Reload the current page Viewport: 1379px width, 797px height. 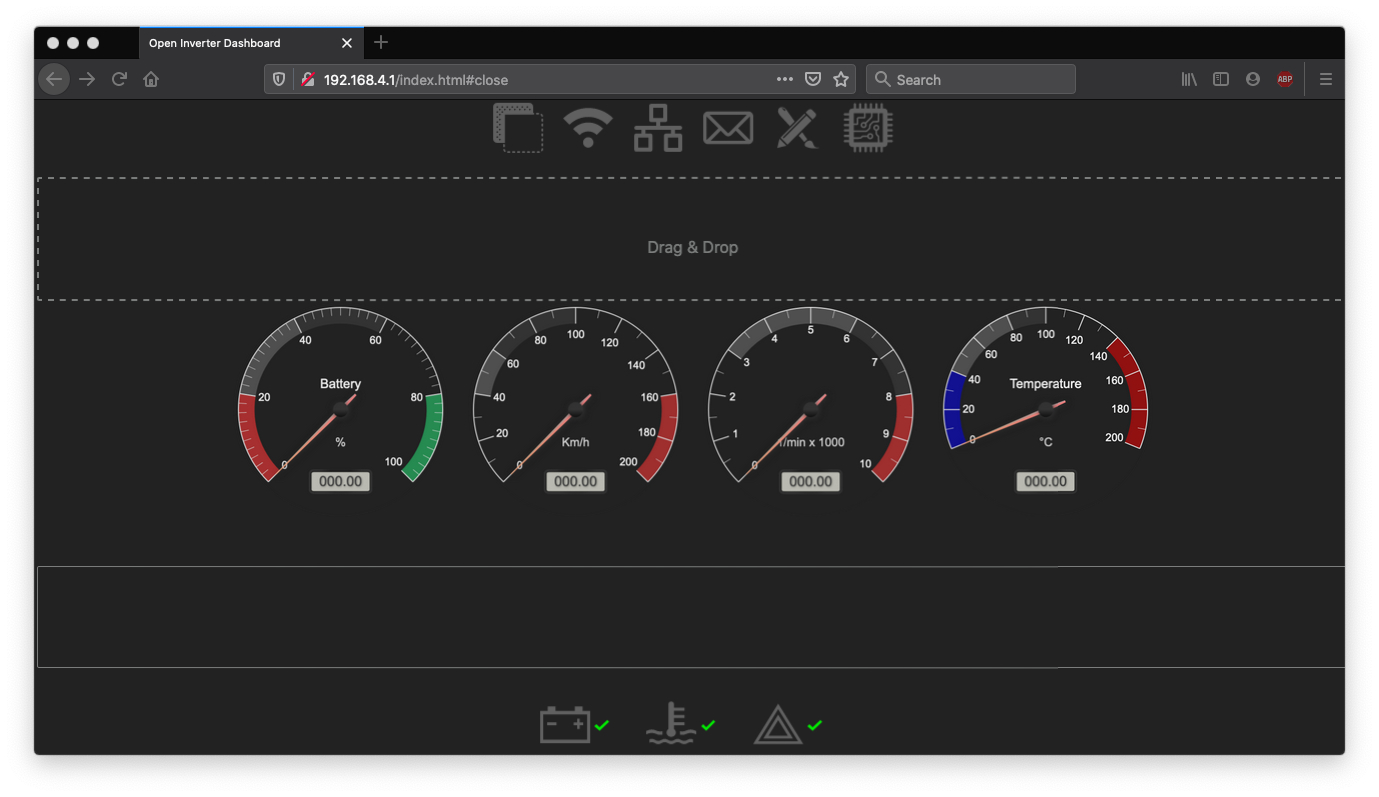[x=119, y=79]
